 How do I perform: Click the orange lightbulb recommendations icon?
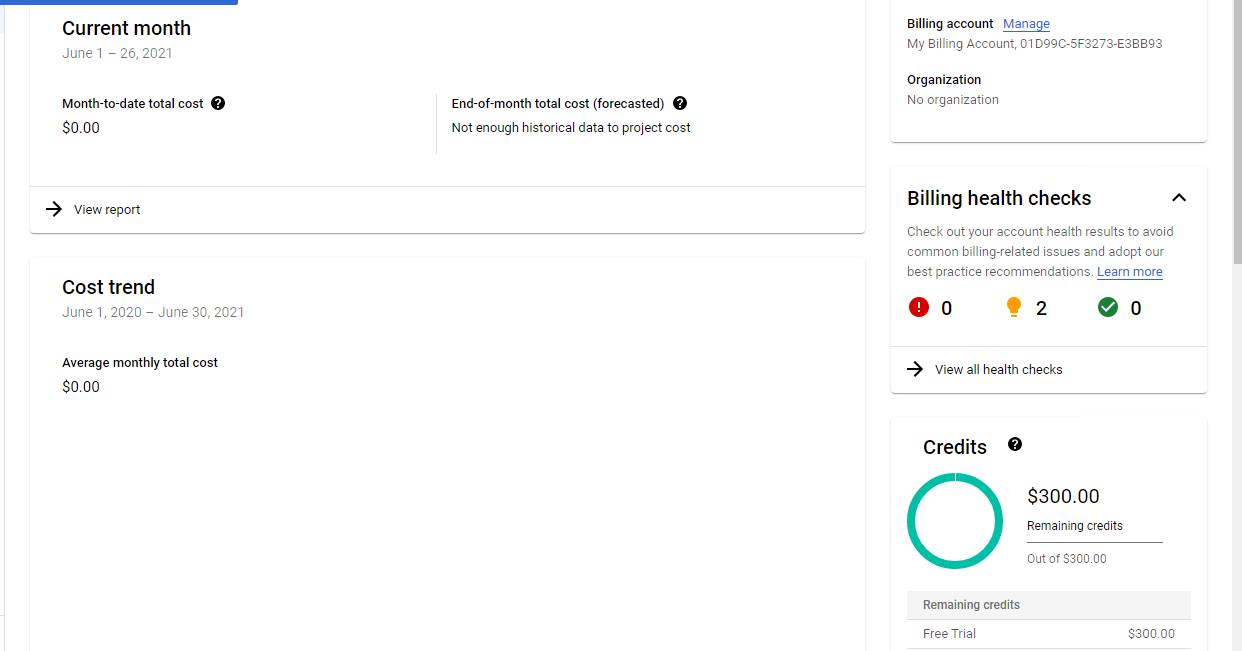pos(1013,307)
